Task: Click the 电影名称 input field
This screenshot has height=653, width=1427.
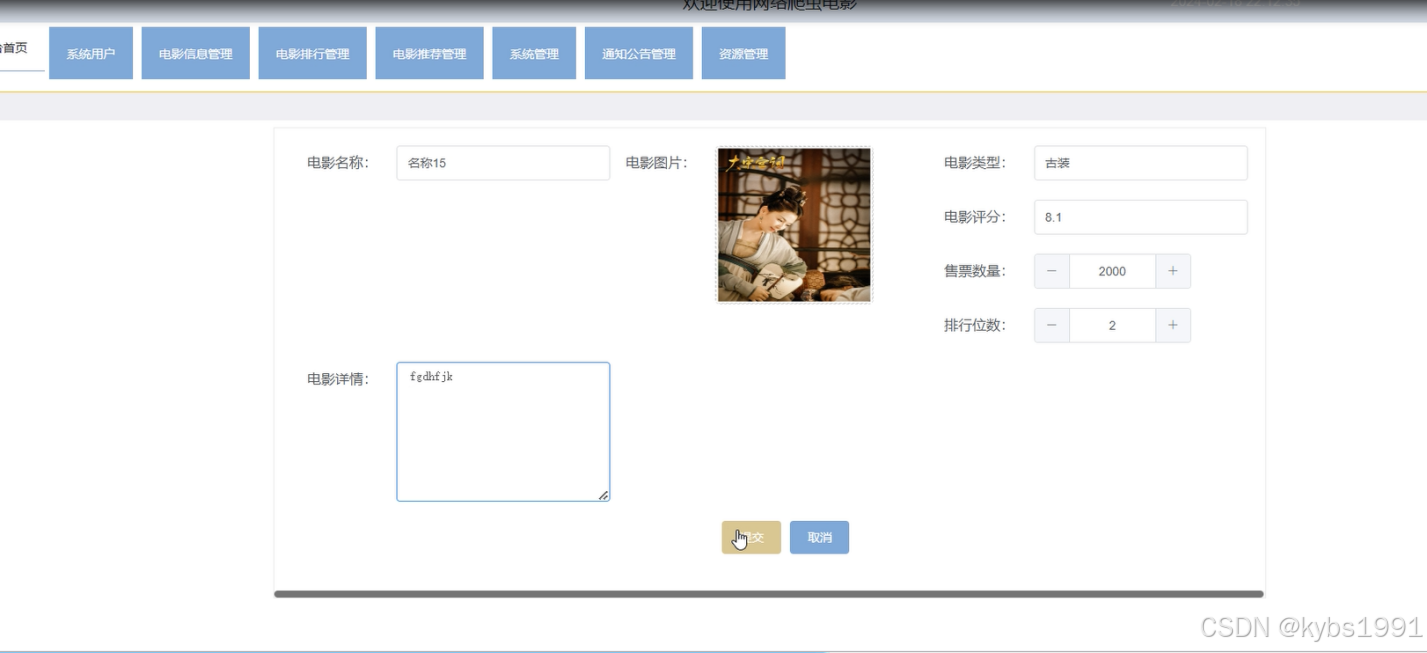Action: point(503,163)
